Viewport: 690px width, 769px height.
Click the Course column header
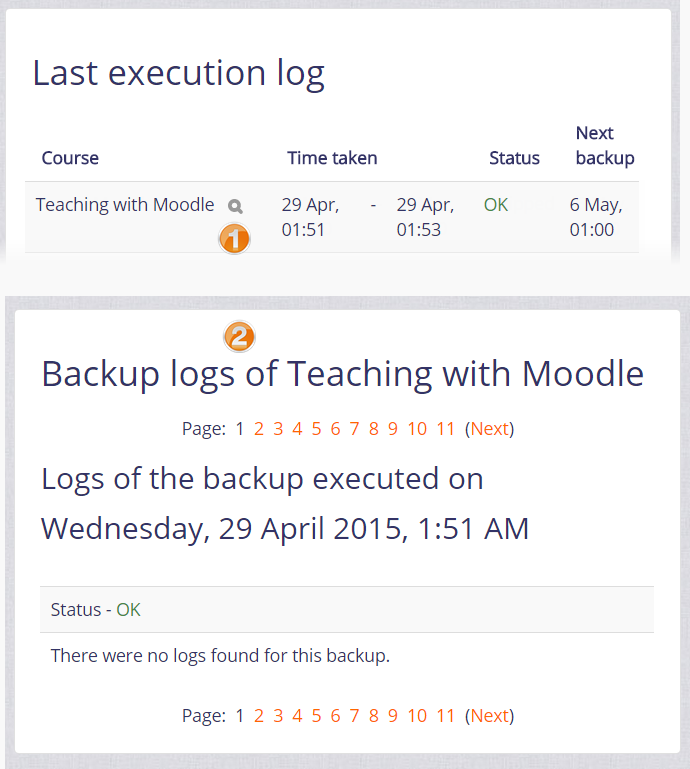[70, 158]
